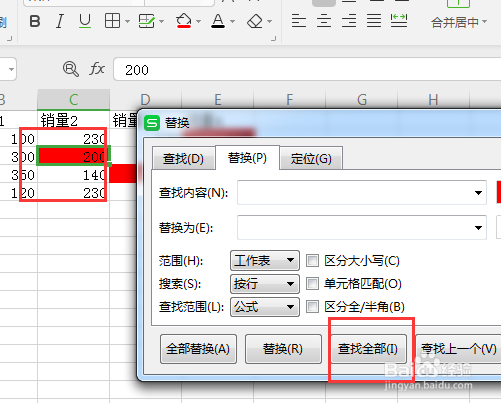Image resolution: width=501 pixels, height=403 pixels.
Task: Expand font color dropdown arrow
Action: point(233,22)
